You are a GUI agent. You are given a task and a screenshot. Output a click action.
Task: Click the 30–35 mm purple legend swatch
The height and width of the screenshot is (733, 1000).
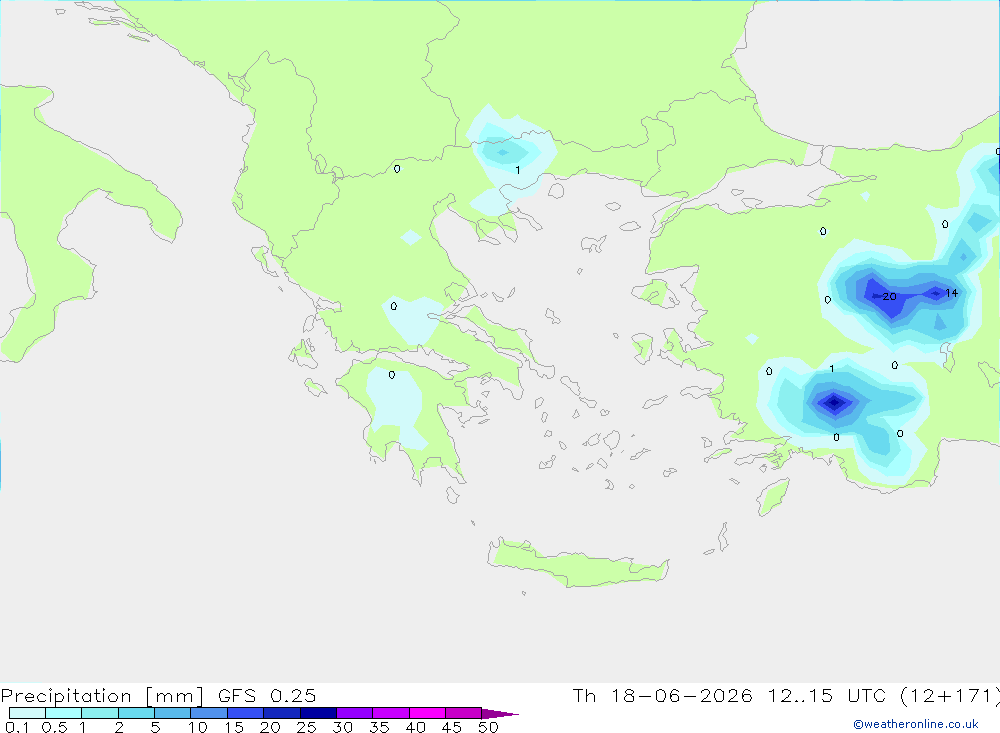click(x=355, y=713)
